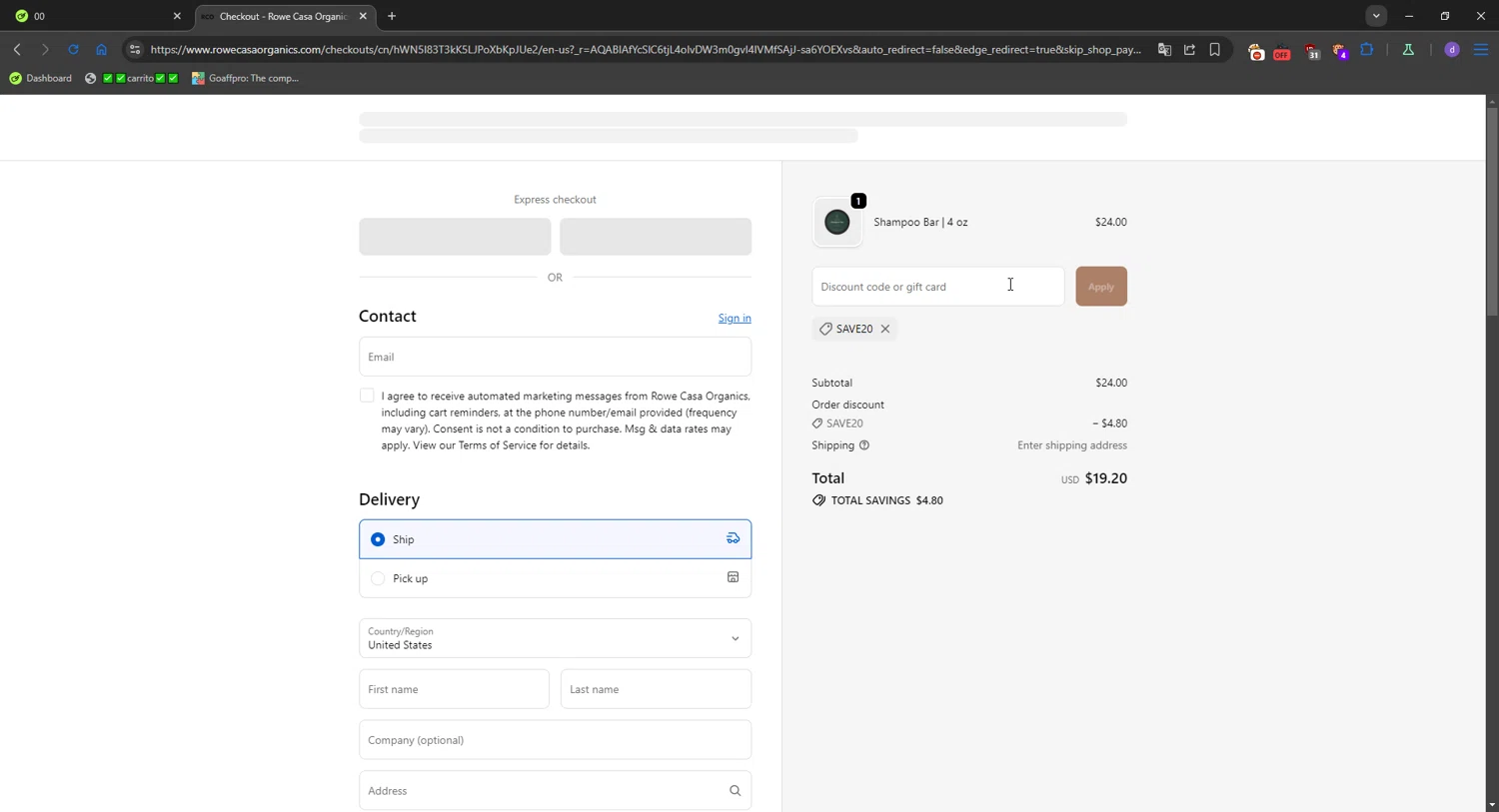Open the blocked-sign extension icon
The height and width of the screenshot is (812, 1499).
1256,51
